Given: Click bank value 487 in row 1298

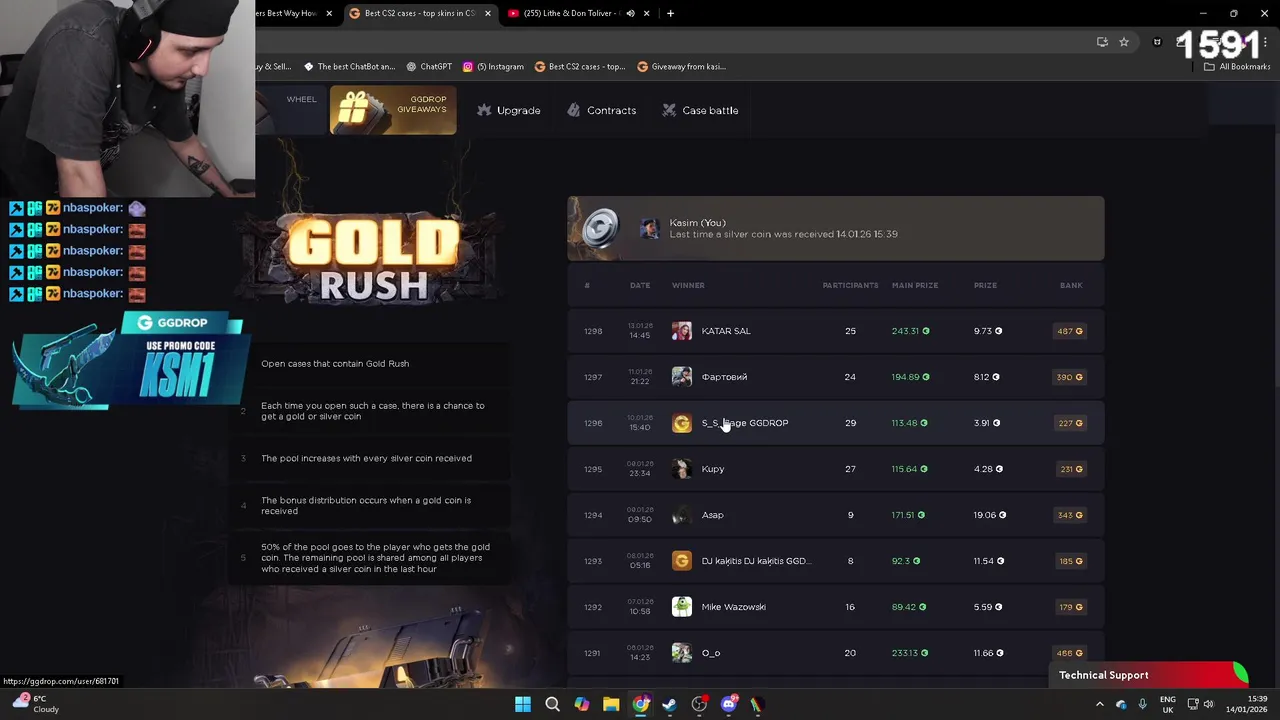Looking at the screenshot, I should [x=1069, y=331].
